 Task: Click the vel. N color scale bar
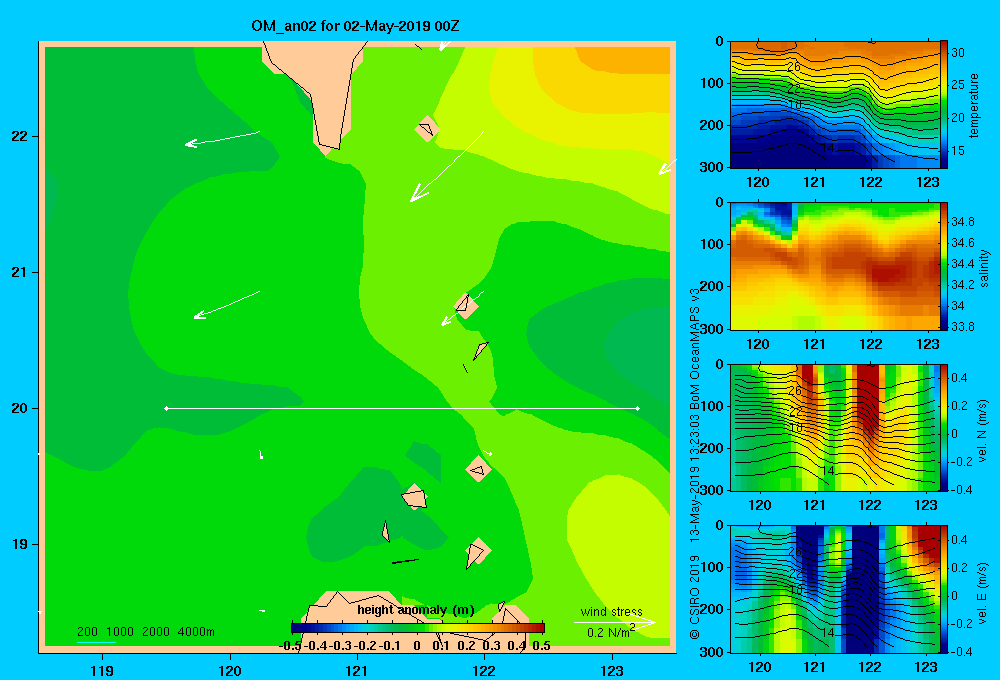[x=943, y=427]
